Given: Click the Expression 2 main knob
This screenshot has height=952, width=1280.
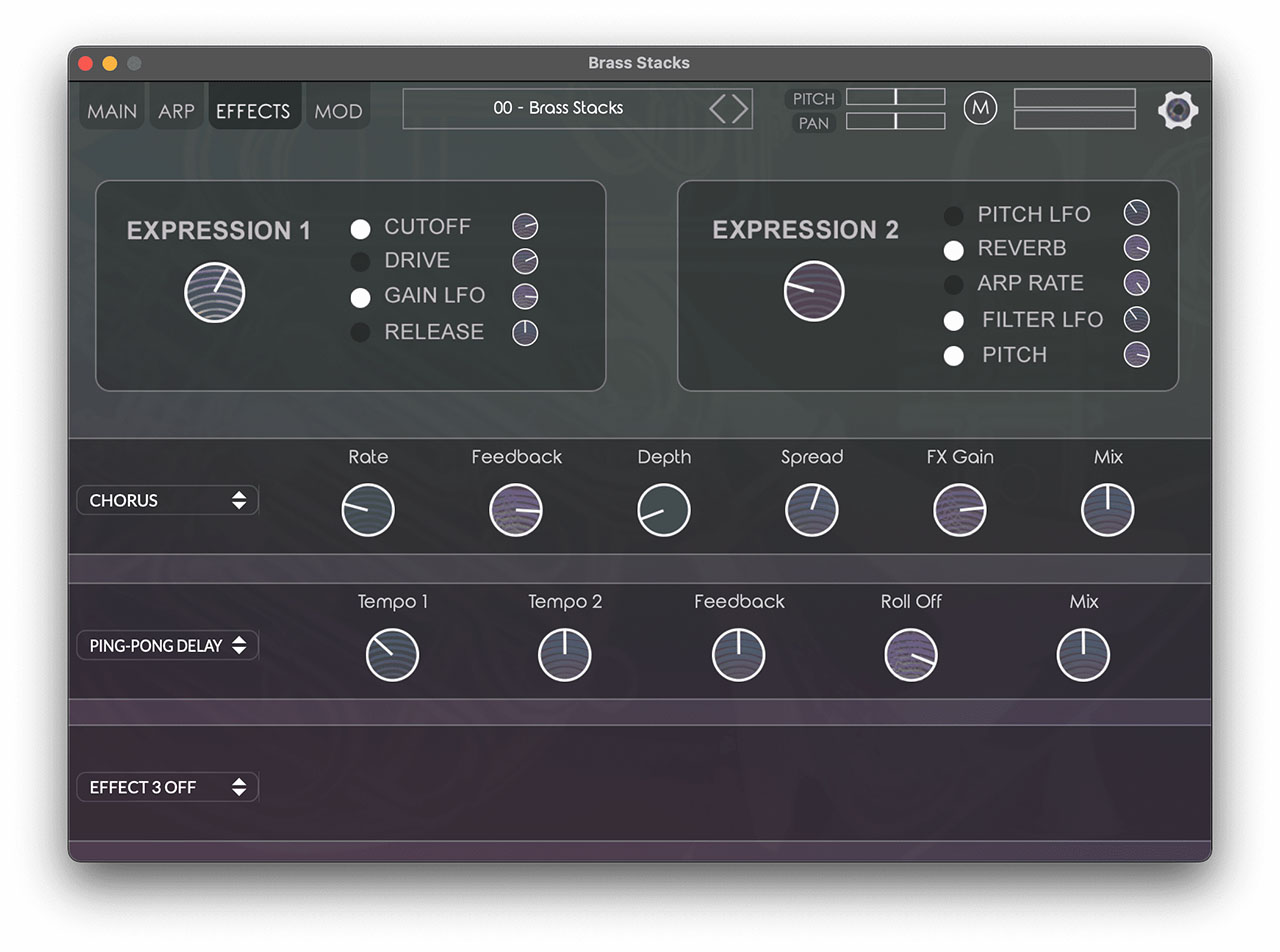Looking at the screenshot, I should pos(814,291).
